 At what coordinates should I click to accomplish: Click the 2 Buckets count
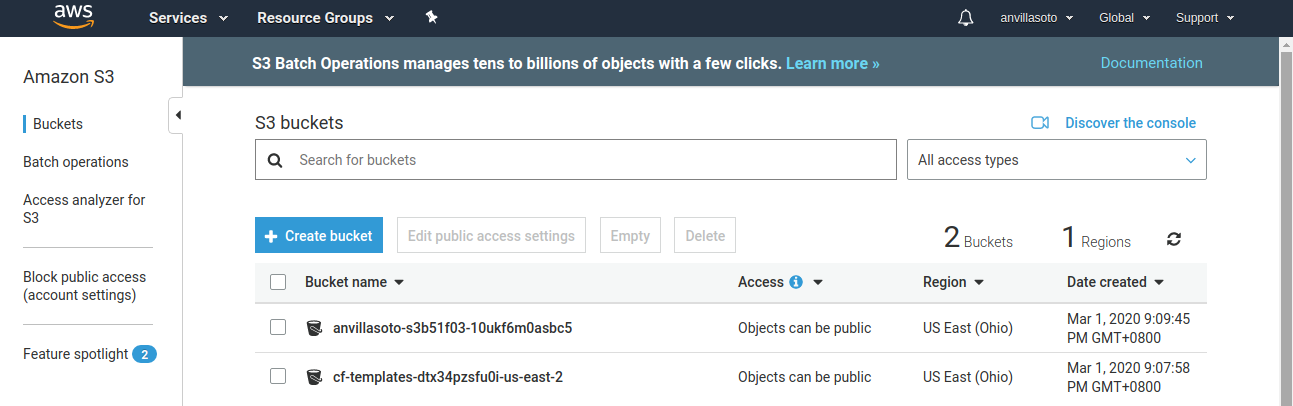(x=978, y=238)
